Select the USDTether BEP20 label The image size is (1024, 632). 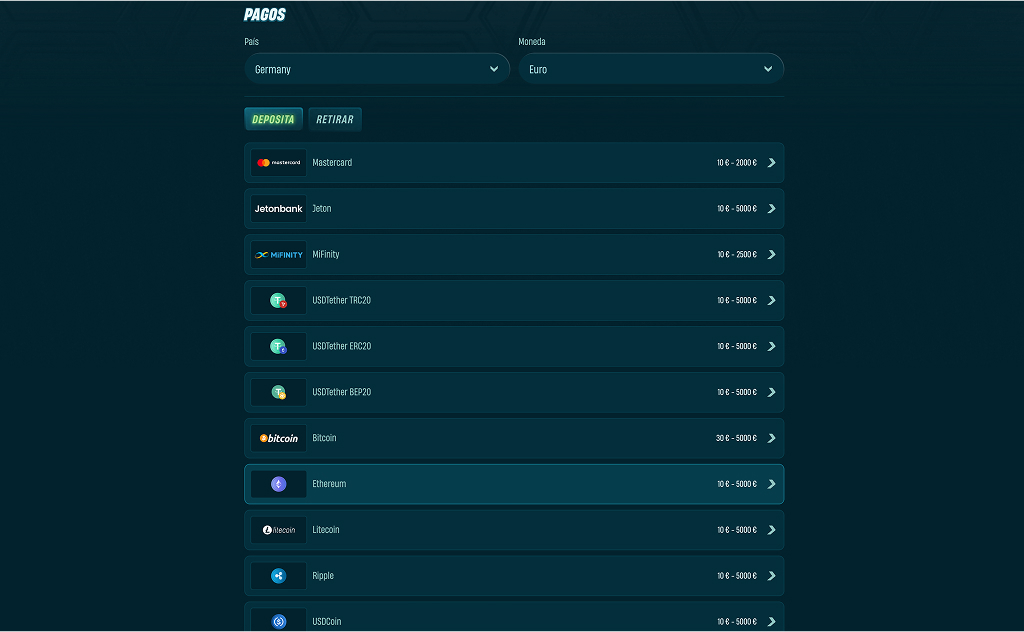[342, 392]
